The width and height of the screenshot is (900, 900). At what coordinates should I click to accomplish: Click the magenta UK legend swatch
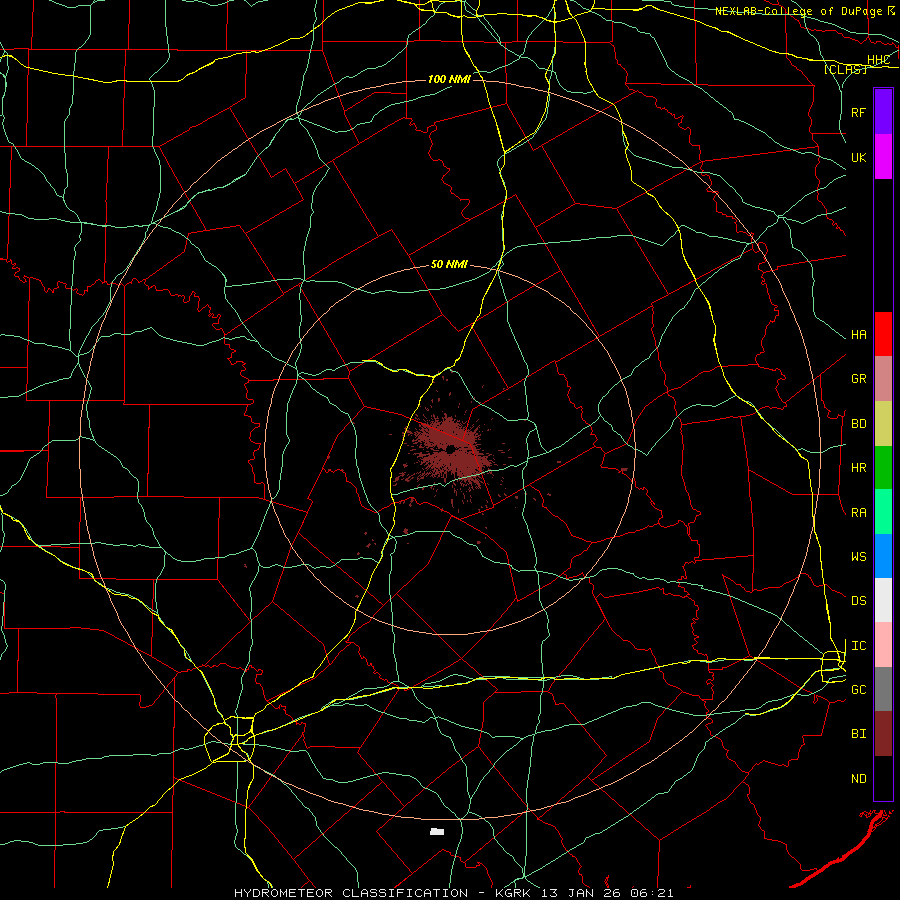883,157
